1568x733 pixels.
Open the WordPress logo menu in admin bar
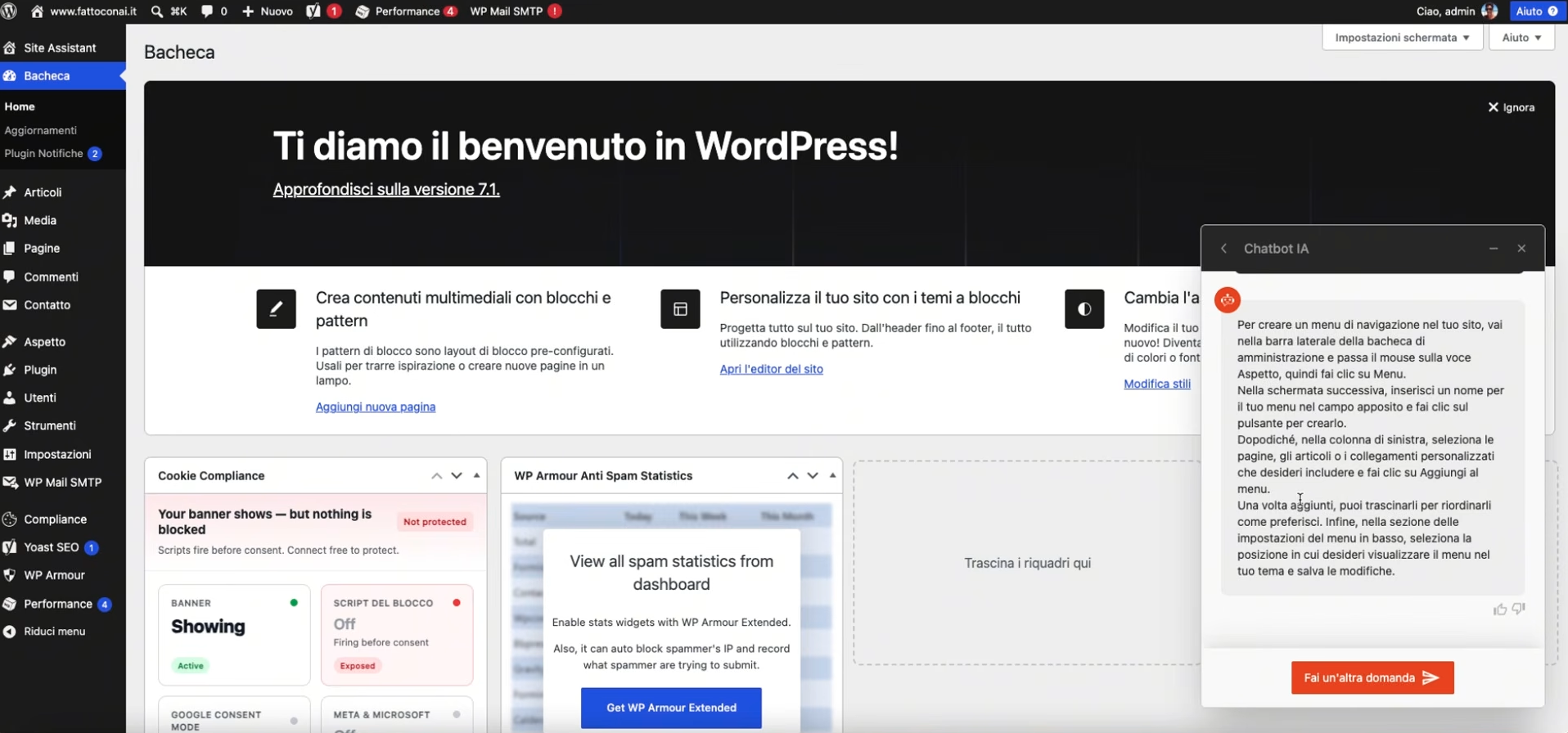coord(10,11)
